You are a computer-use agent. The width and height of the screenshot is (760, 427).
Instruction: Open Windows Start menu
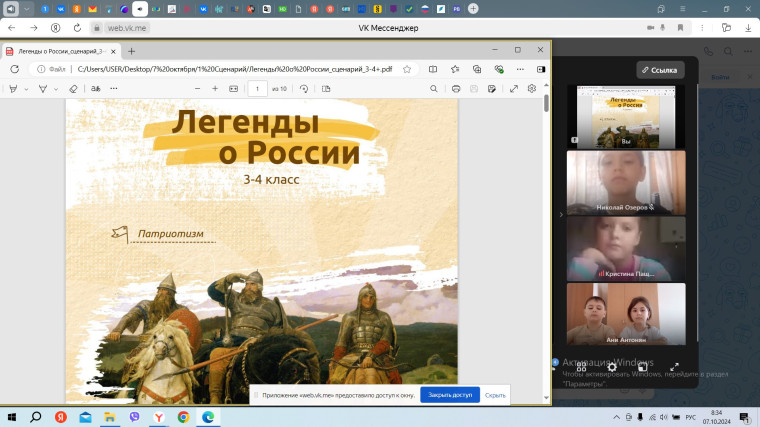coord(12,417)
